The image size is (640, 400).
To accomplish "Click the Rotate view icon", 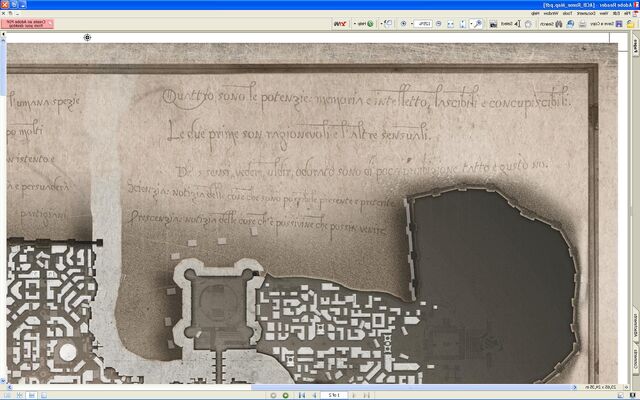I will pyautogui.click(x=389, y=24).
